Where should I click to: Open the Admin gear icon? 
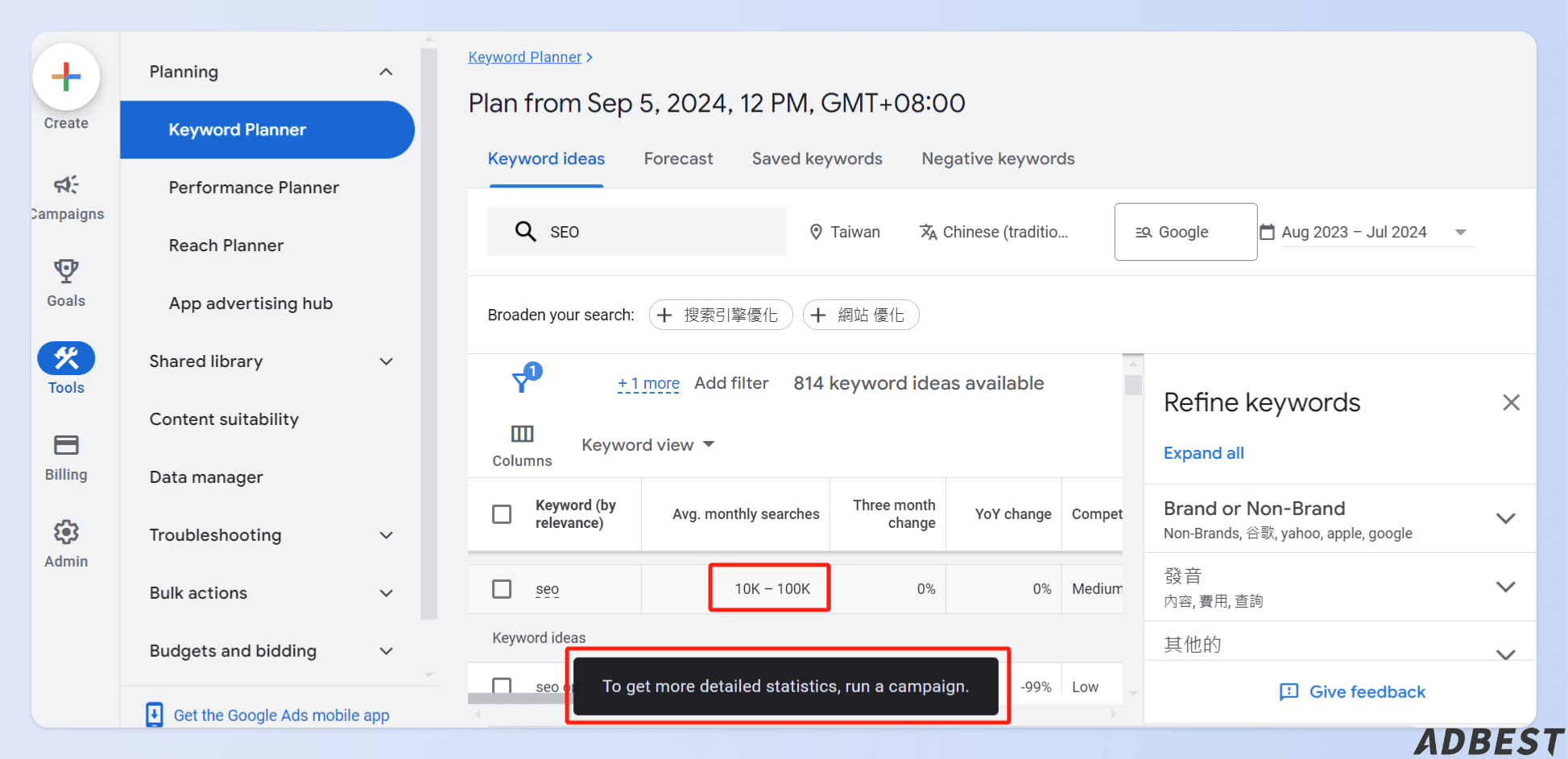click(66, 532)
